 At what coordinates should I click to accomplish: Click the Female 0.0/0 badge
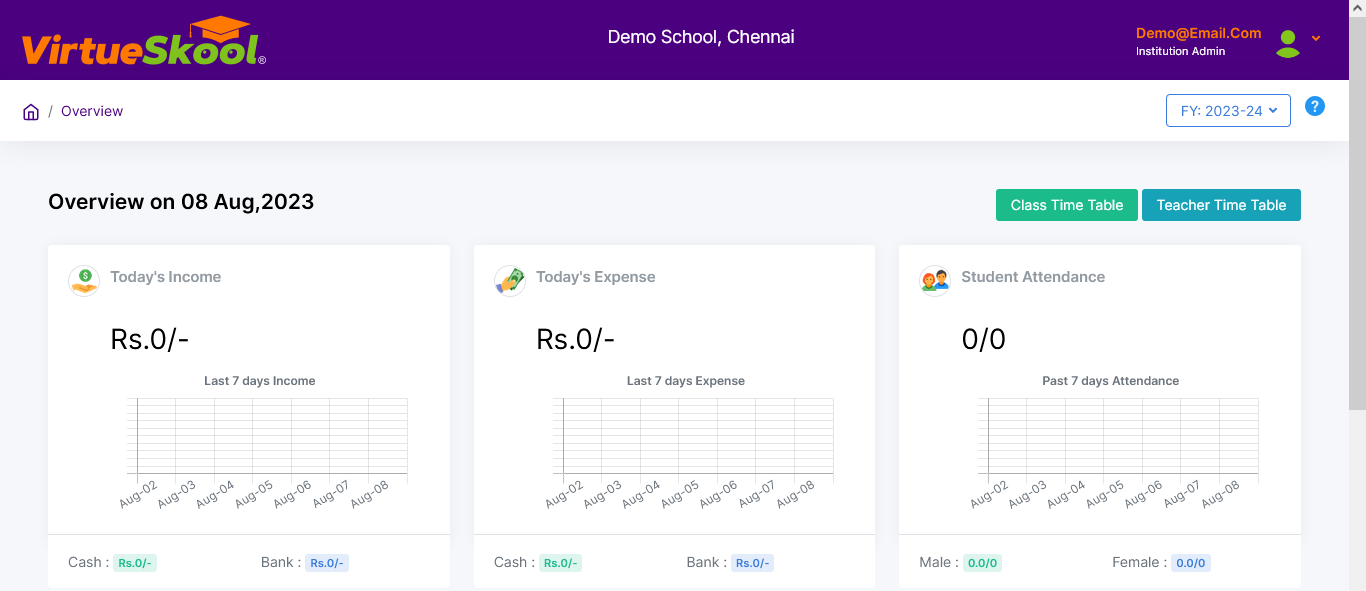click(x=1191, y=563)
